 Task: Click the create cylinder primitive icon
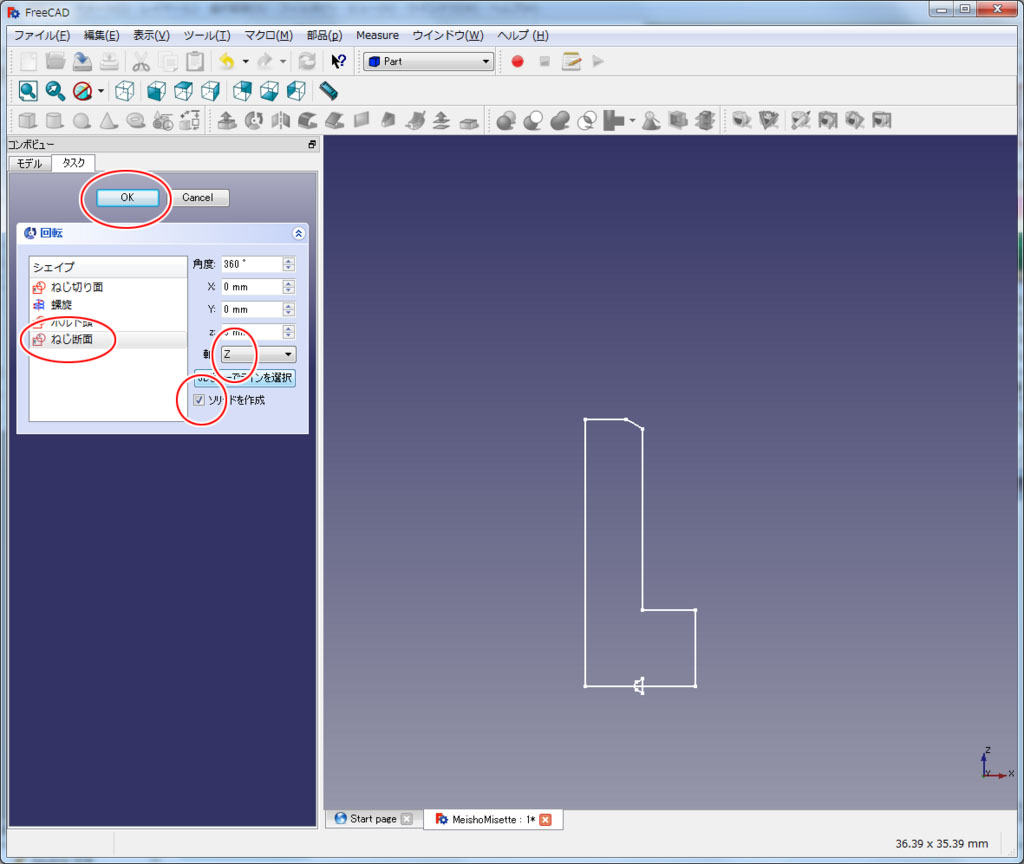[x=55, y=120]
